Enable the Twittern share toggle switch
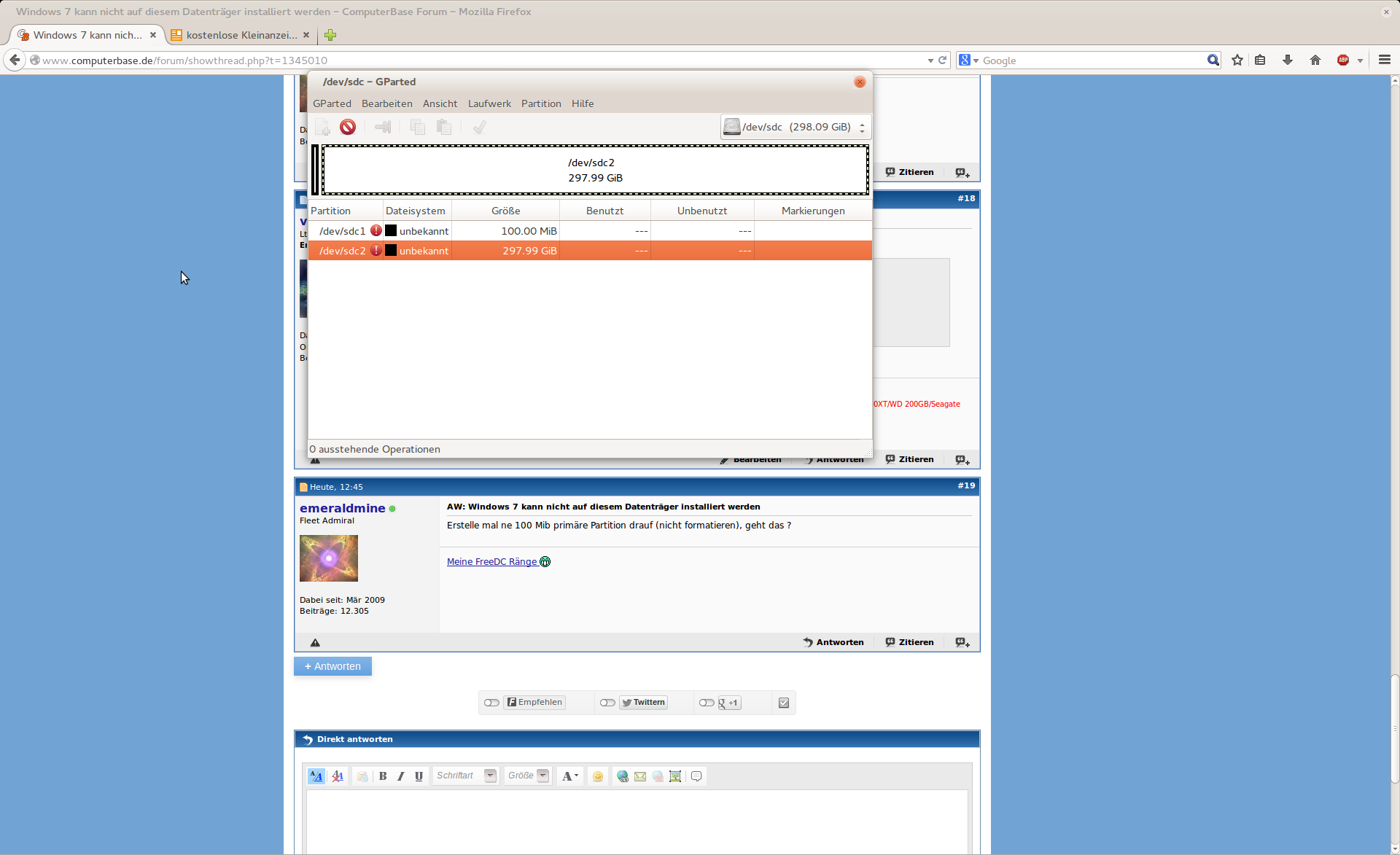Viewport: 1400px width, 855px height. [x=607, y=703]
